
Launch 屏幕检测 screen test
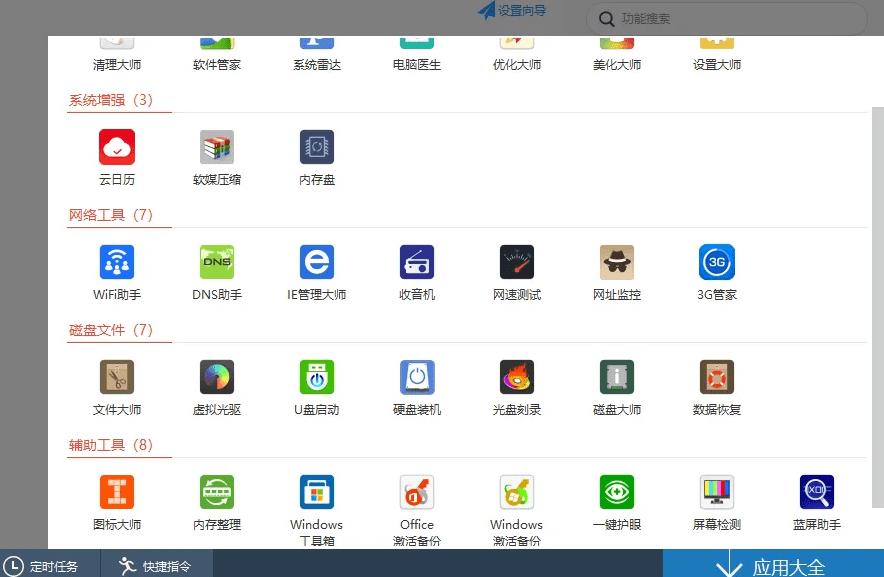[x=717, y=503]
